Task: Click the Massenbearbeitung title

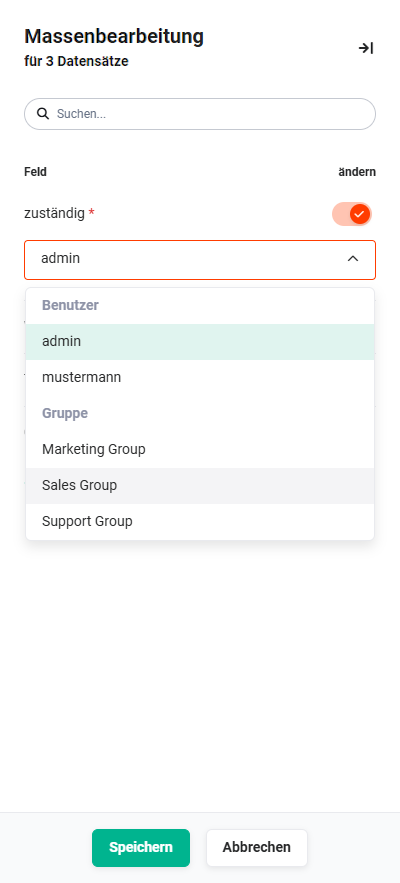Action: pos(114,37)
